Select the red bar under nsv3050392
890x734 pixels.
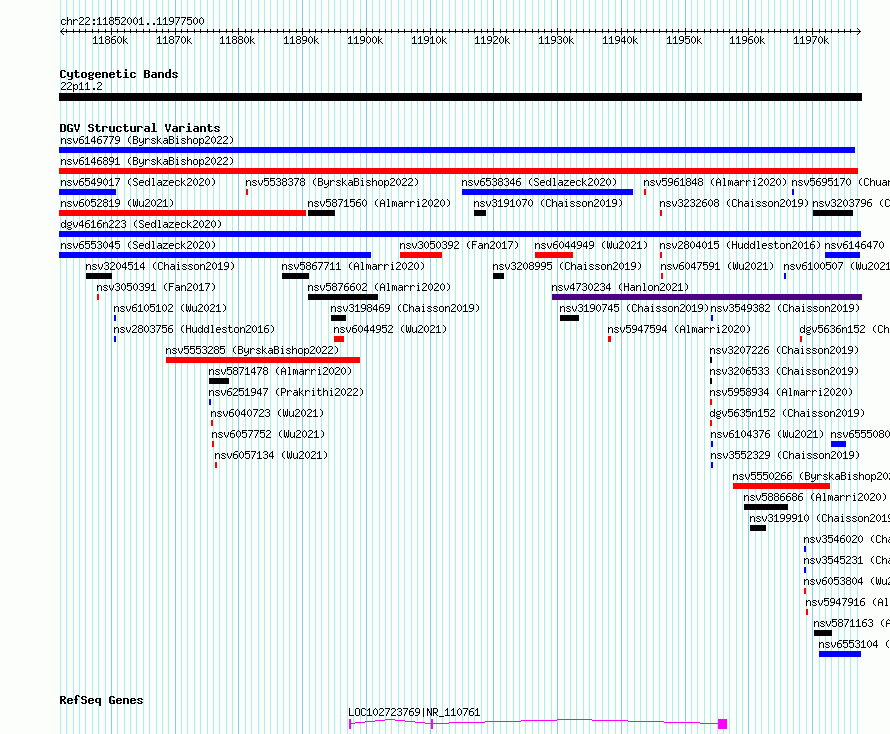point(421,255)
